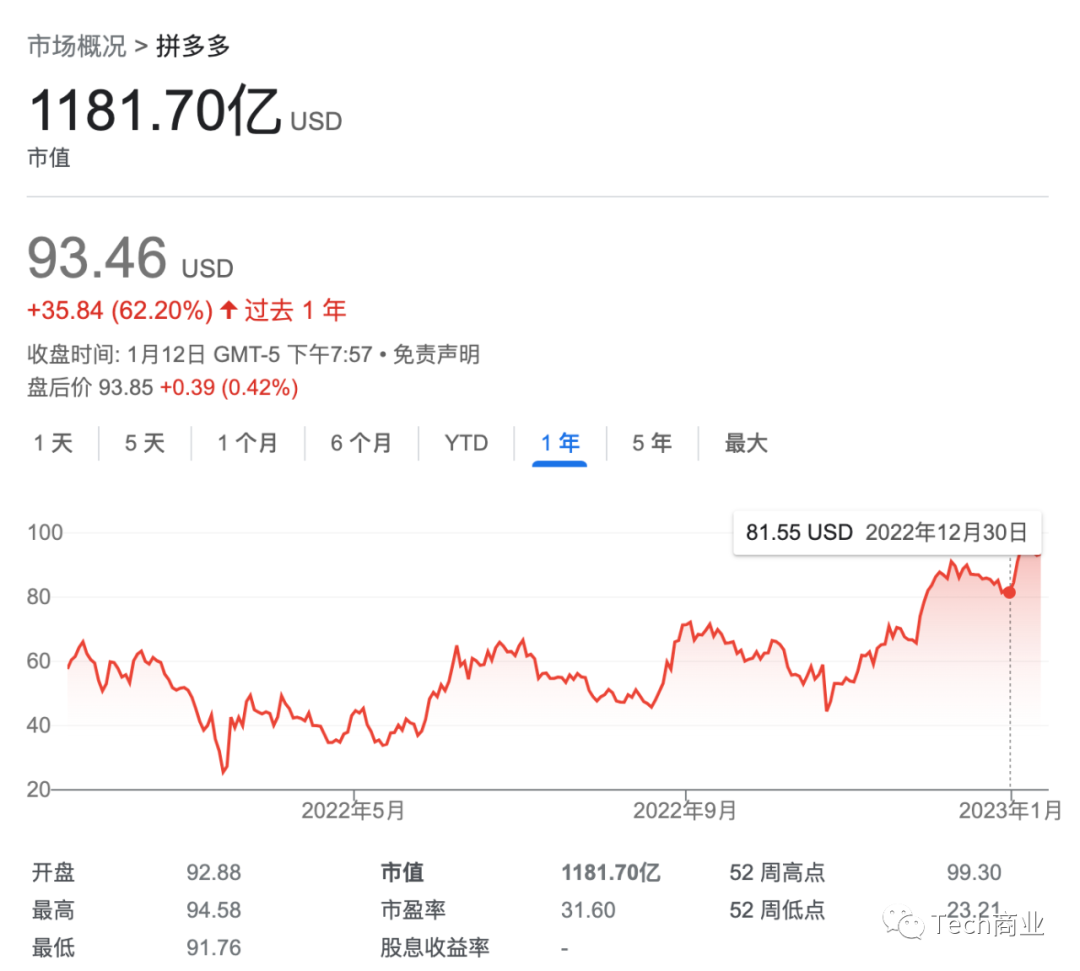Viewport: 1080px width, 971px height.
Task: Click the red data point on chart
Action: click(x=1010, y=592)
